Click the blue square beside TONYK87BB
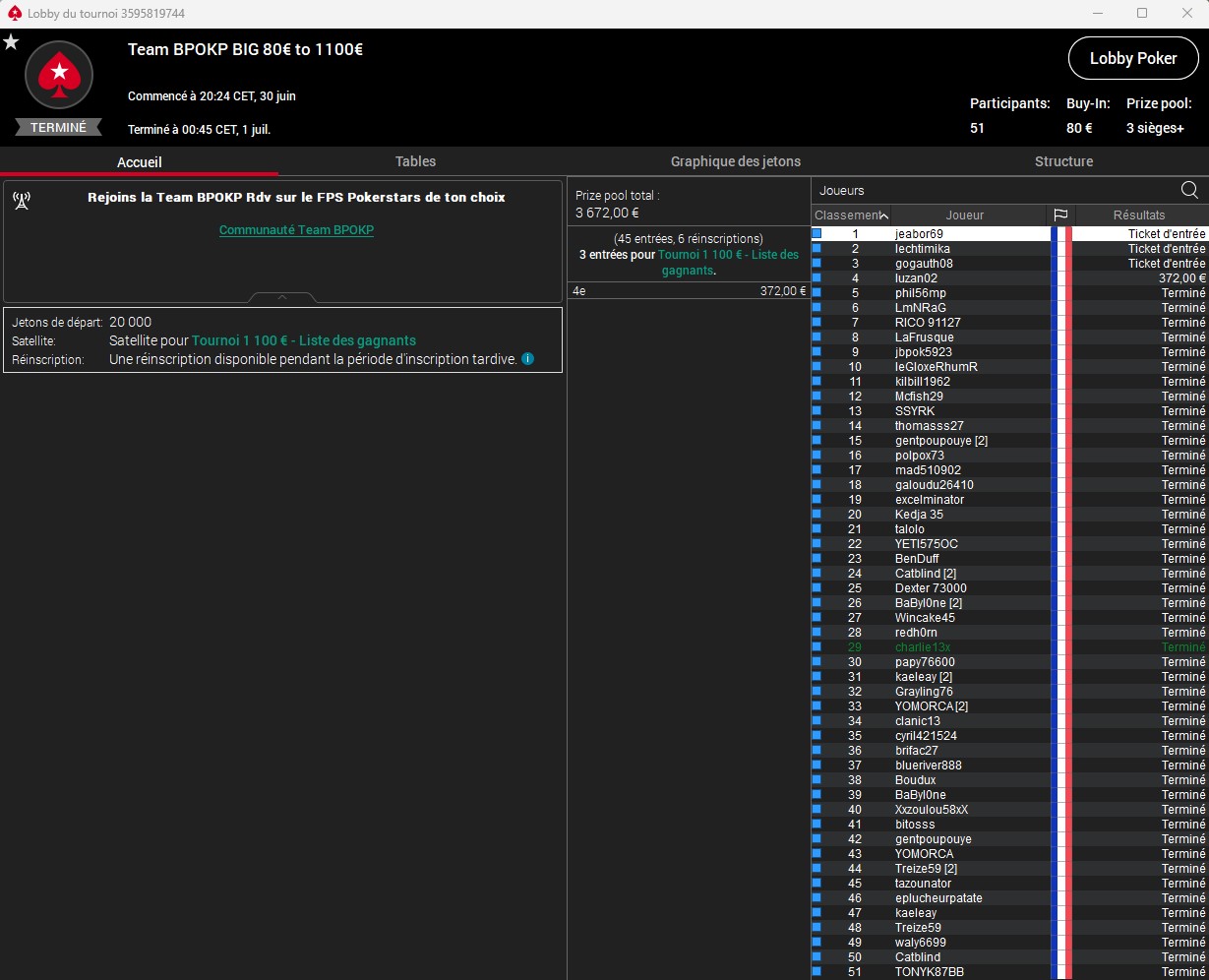The height and width of the screenshot is (980, 1209). tap(816, 971)
